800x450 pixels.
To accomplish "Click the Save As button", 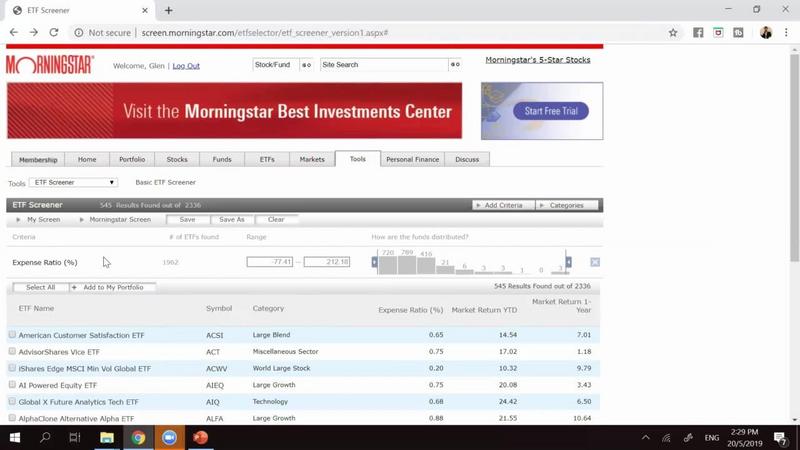I will 232,219.
